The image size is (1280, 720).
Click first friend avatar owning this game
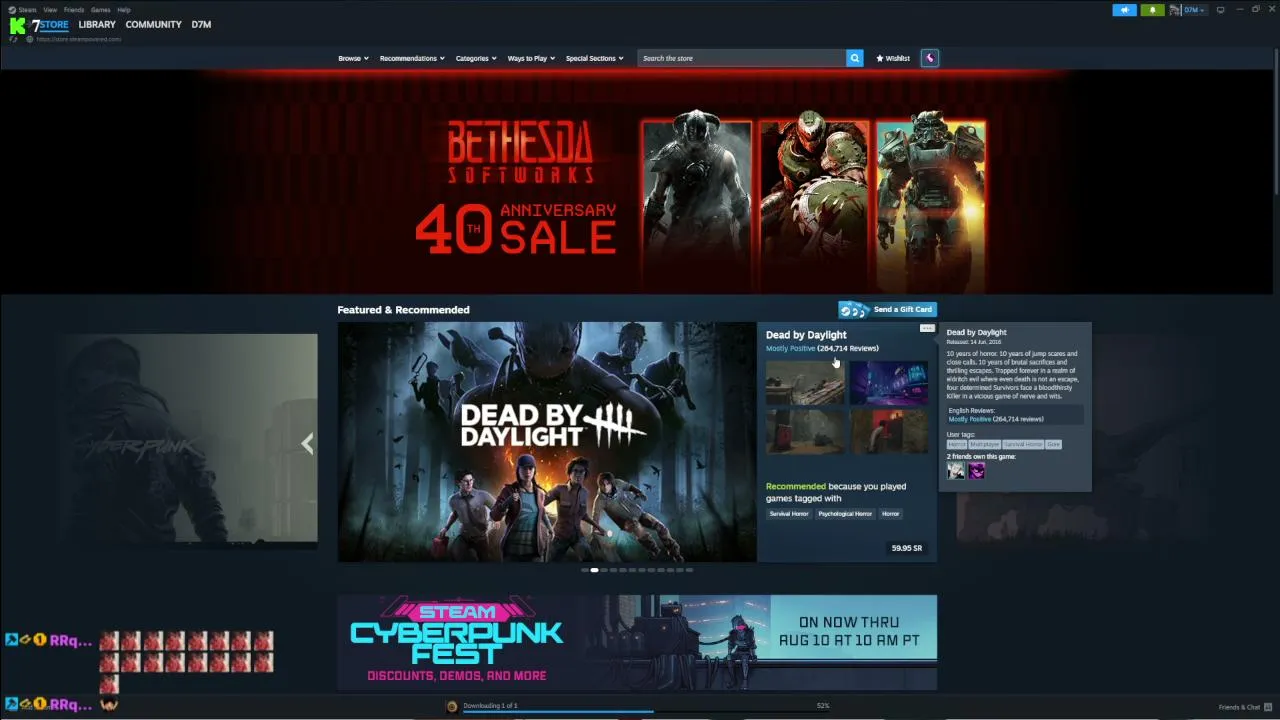[956, 471]
